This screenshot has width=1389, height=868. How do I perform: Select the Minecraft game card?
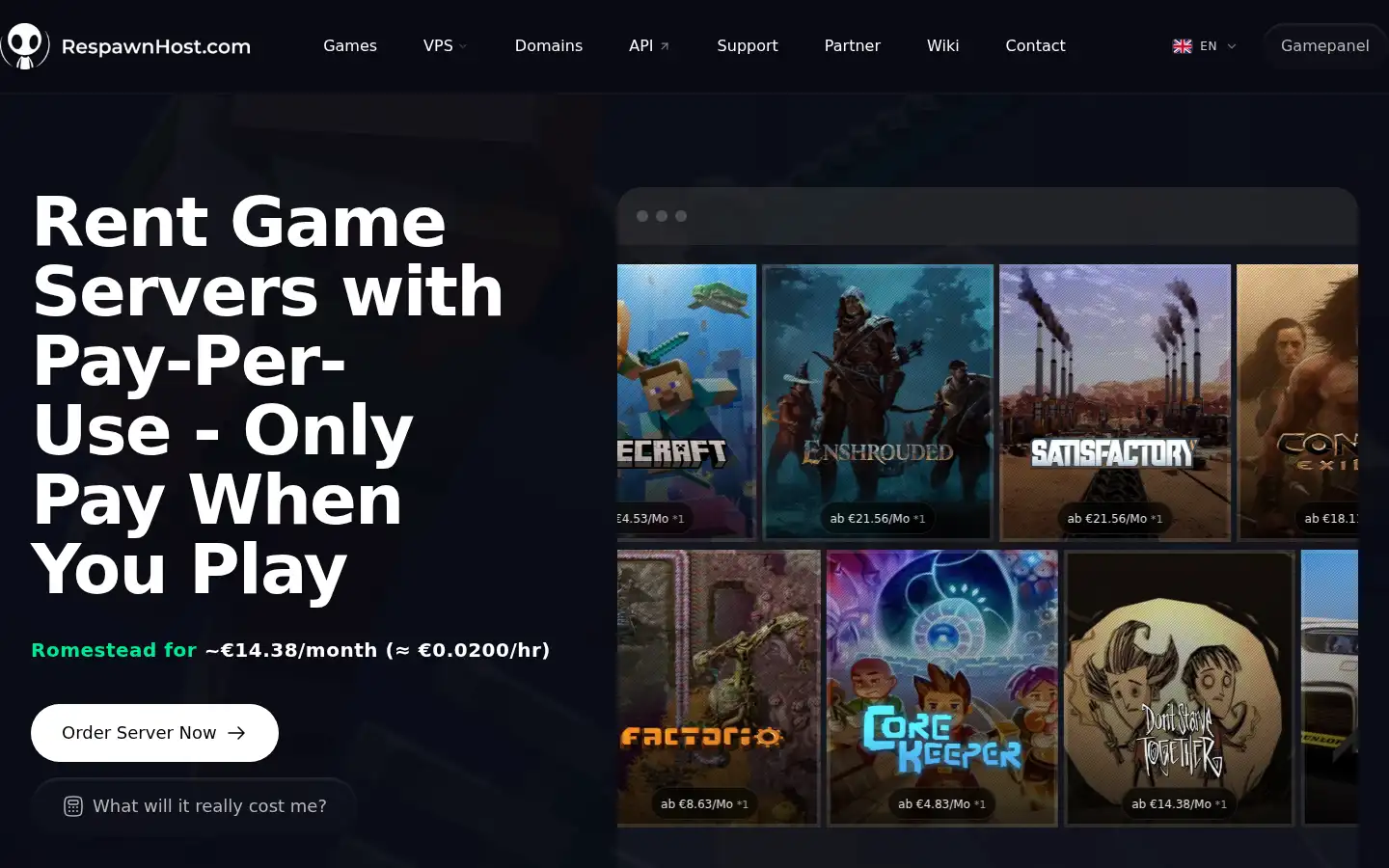click(687, 402)
